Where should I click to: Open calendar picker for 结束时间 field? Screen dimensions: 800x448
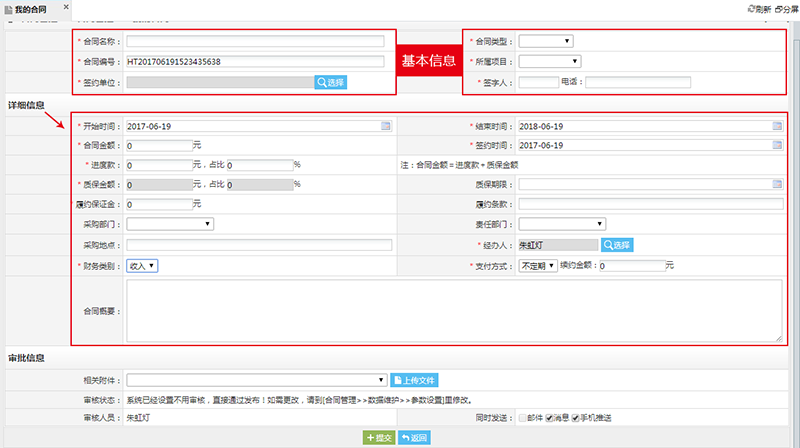coord(776,127)
